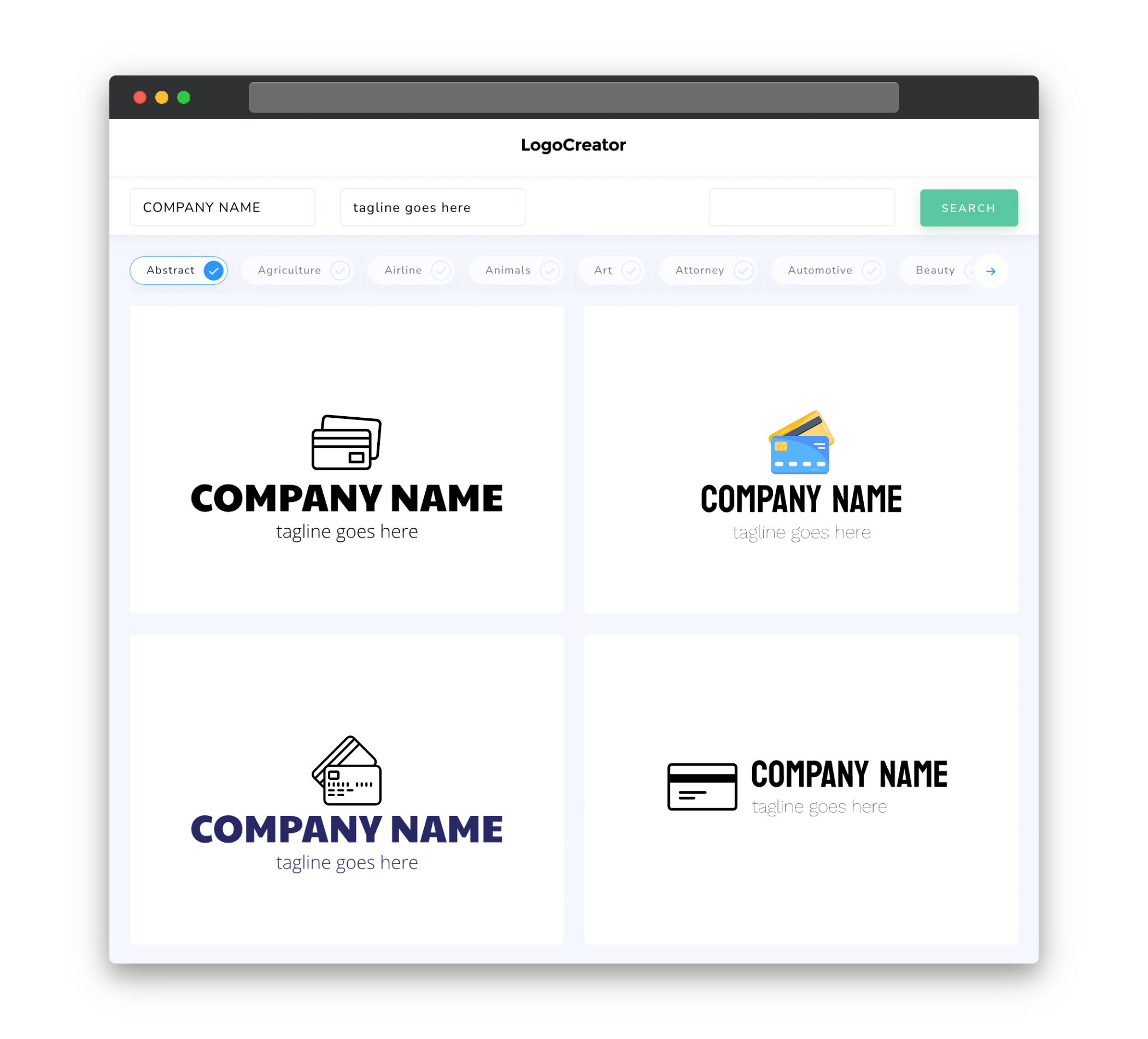Click the SEARCH button
Screen dimensions: 1148x1039
pos(967,208)
